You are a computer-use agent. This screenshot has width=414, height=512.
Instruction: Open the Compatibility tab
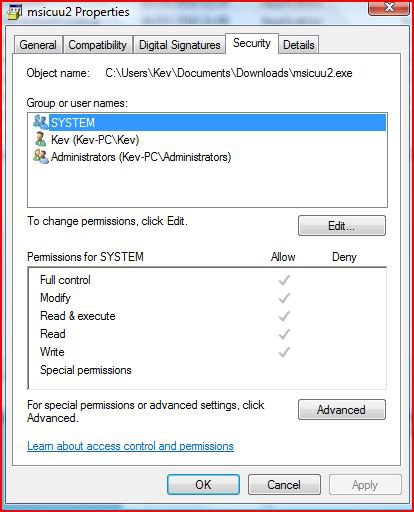98,45
